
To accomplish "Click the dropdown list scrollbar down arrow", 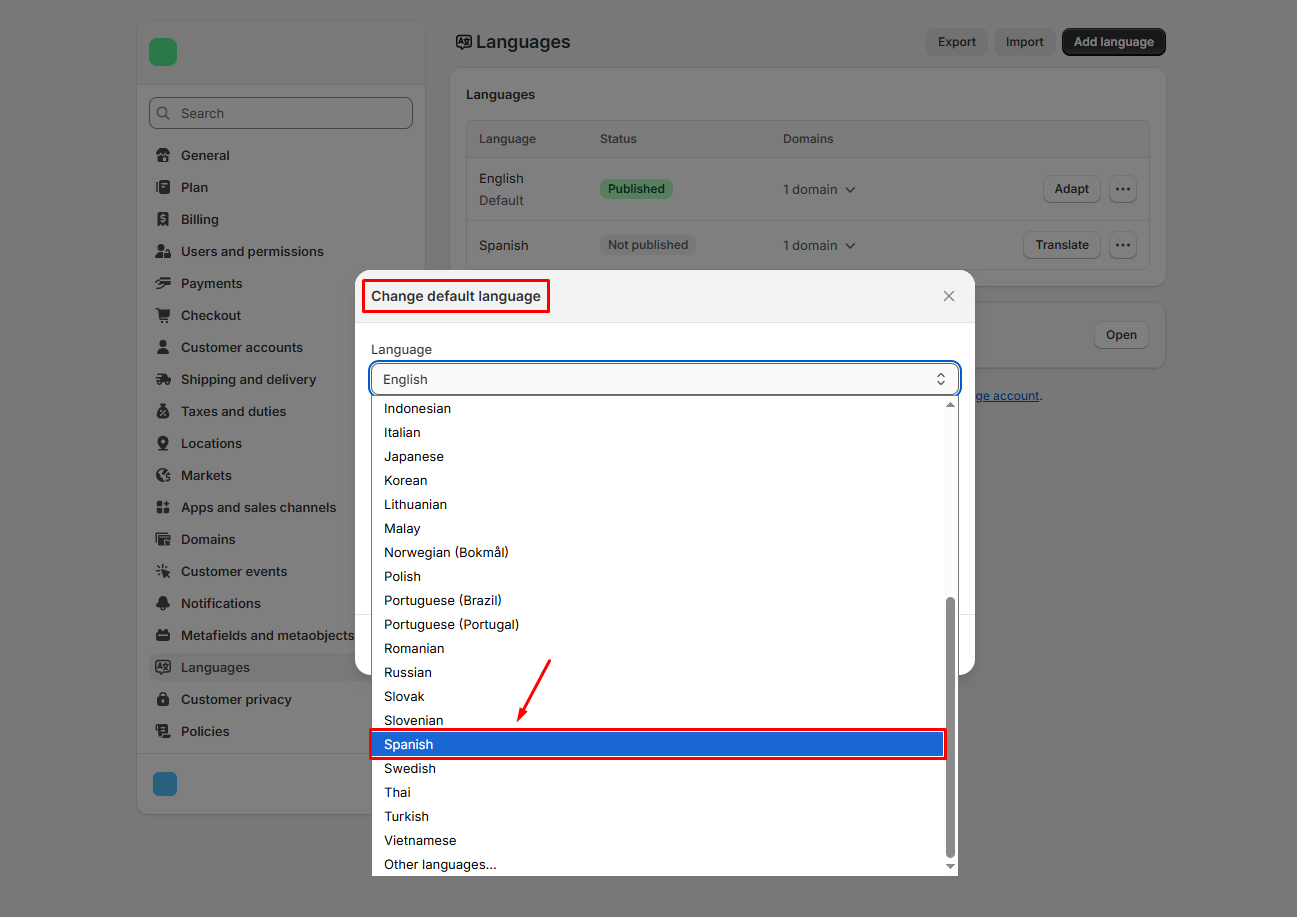I will click(x=950, y=866).
